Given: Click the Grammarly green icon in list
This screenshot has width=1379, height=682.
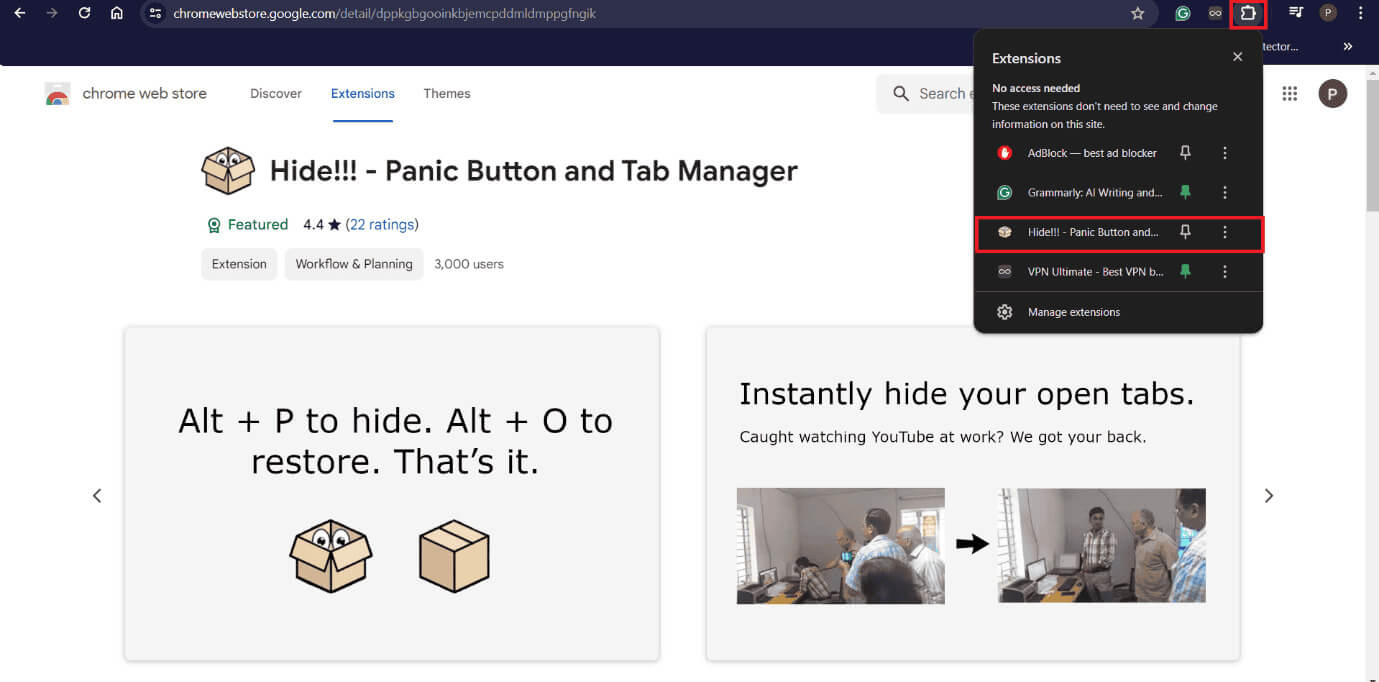Looking at the screenshot, I should [1005, 193].
